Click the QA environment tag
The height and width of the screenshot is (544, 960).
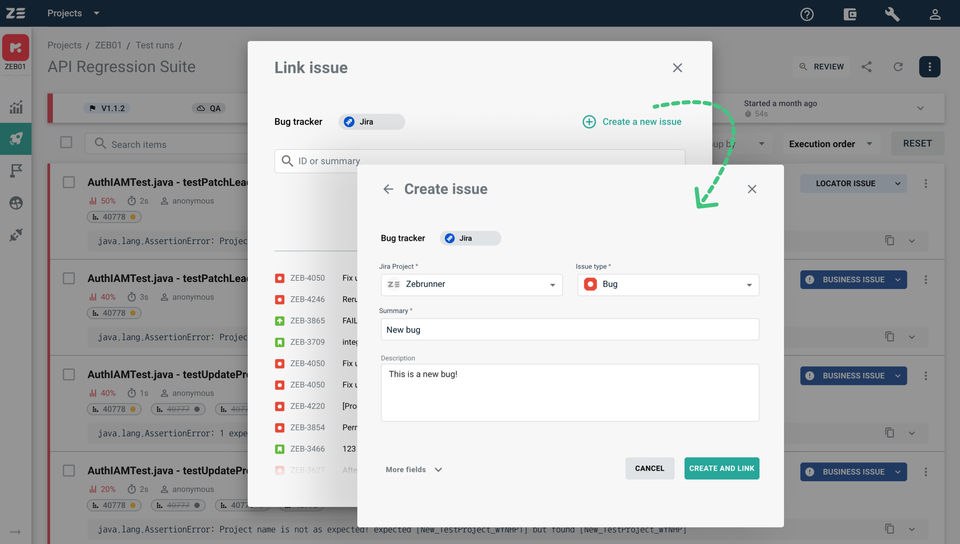(209, 108)
